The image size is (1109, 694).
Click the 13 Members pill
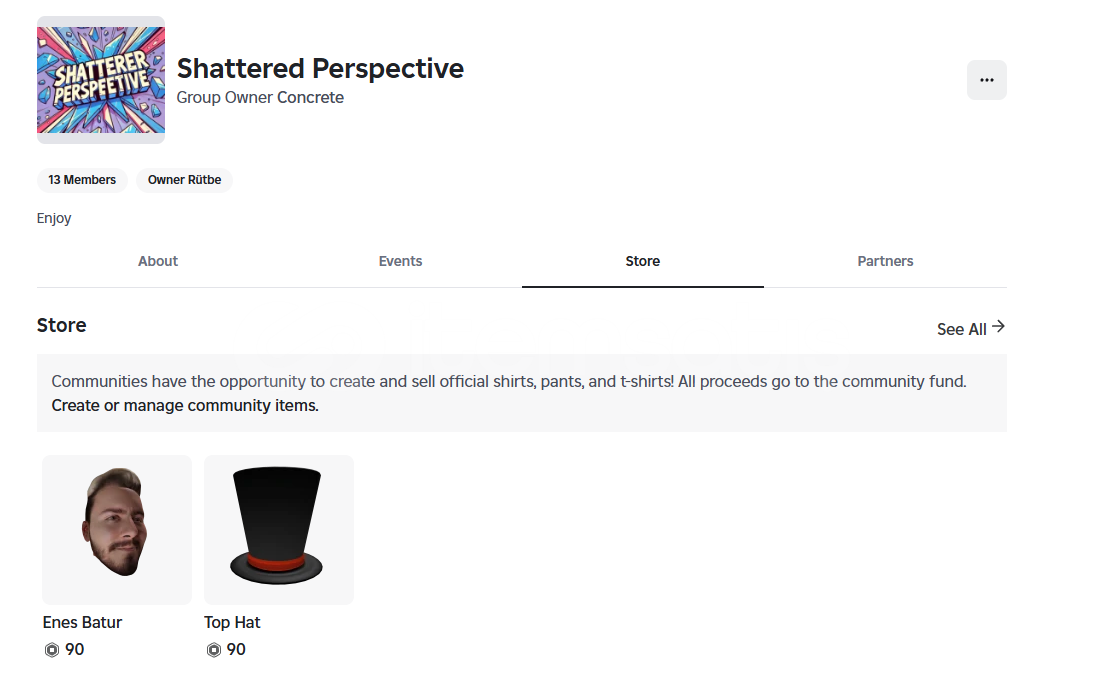82,180
